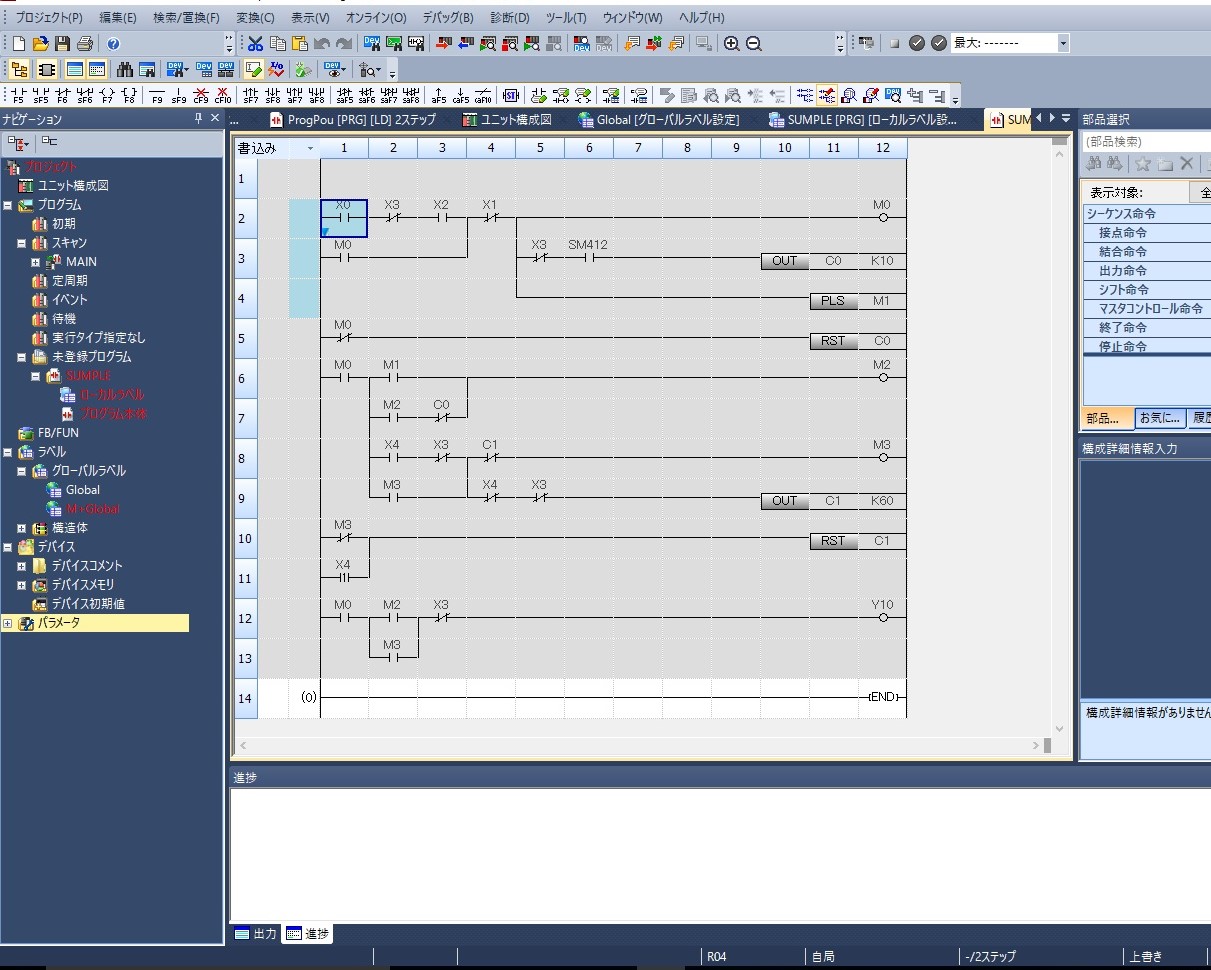Open the 変換(C) menu

click(x=255, y=18)
